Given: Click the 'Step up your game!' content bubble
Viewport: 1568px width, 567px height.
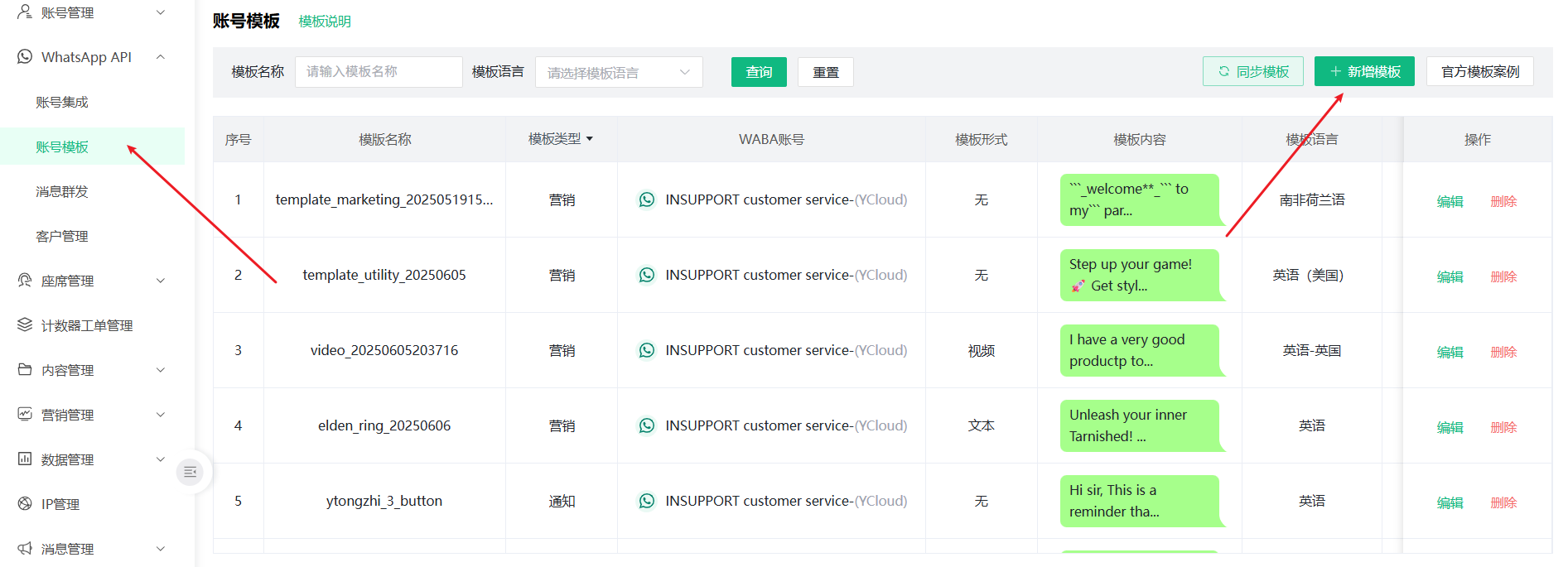Looking at the screenshot, I should 1141,275.
